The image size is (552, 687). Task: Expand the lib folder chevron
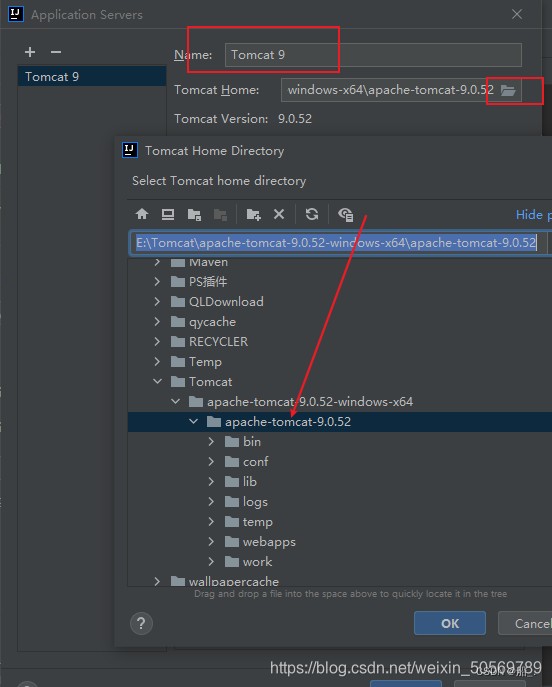click(x=211, y=482)
